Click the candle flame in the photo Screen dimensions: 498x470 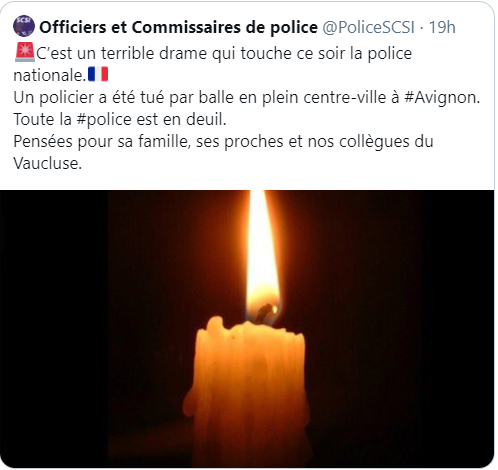click(x=262, y=257)
